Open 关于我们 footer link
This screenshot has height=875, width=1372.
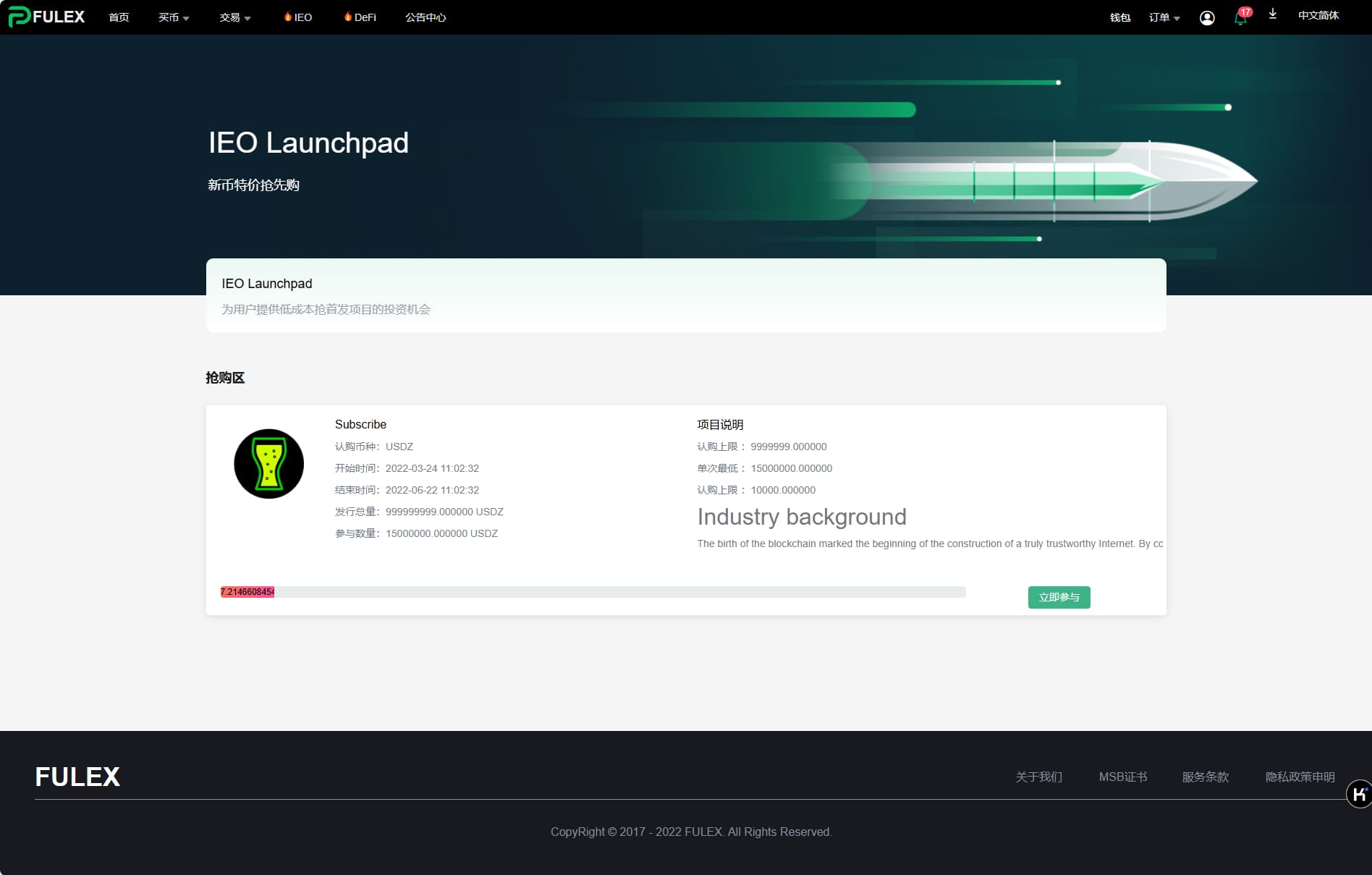coord(1038,777)
